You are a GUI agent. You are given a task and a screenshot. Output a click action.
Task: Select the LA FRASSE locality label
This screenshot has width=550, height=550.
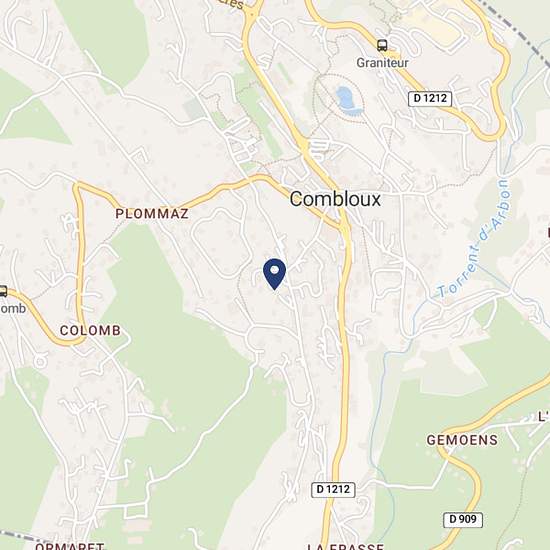346,546
